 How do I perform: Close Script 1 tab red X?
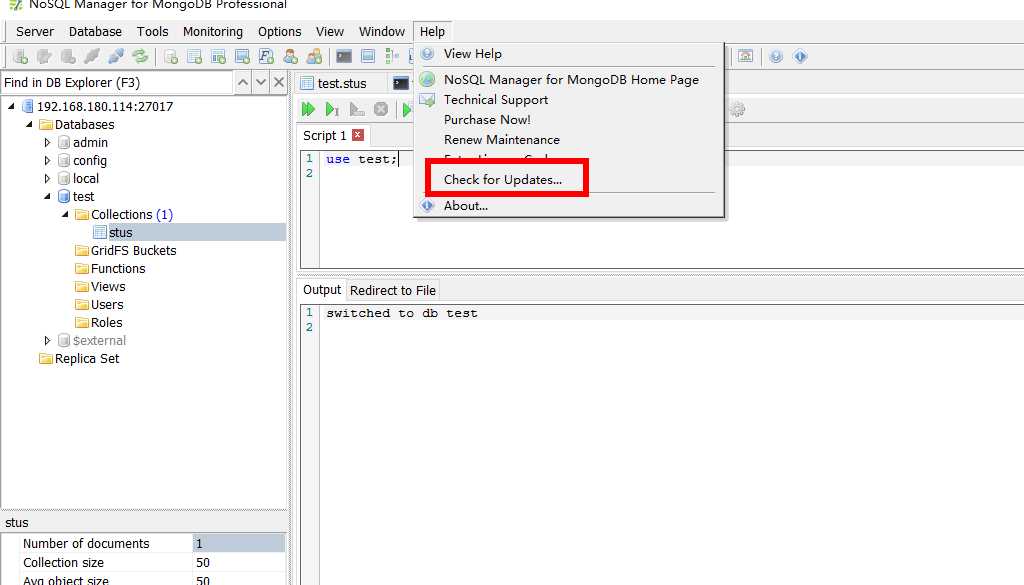[358, 135]
